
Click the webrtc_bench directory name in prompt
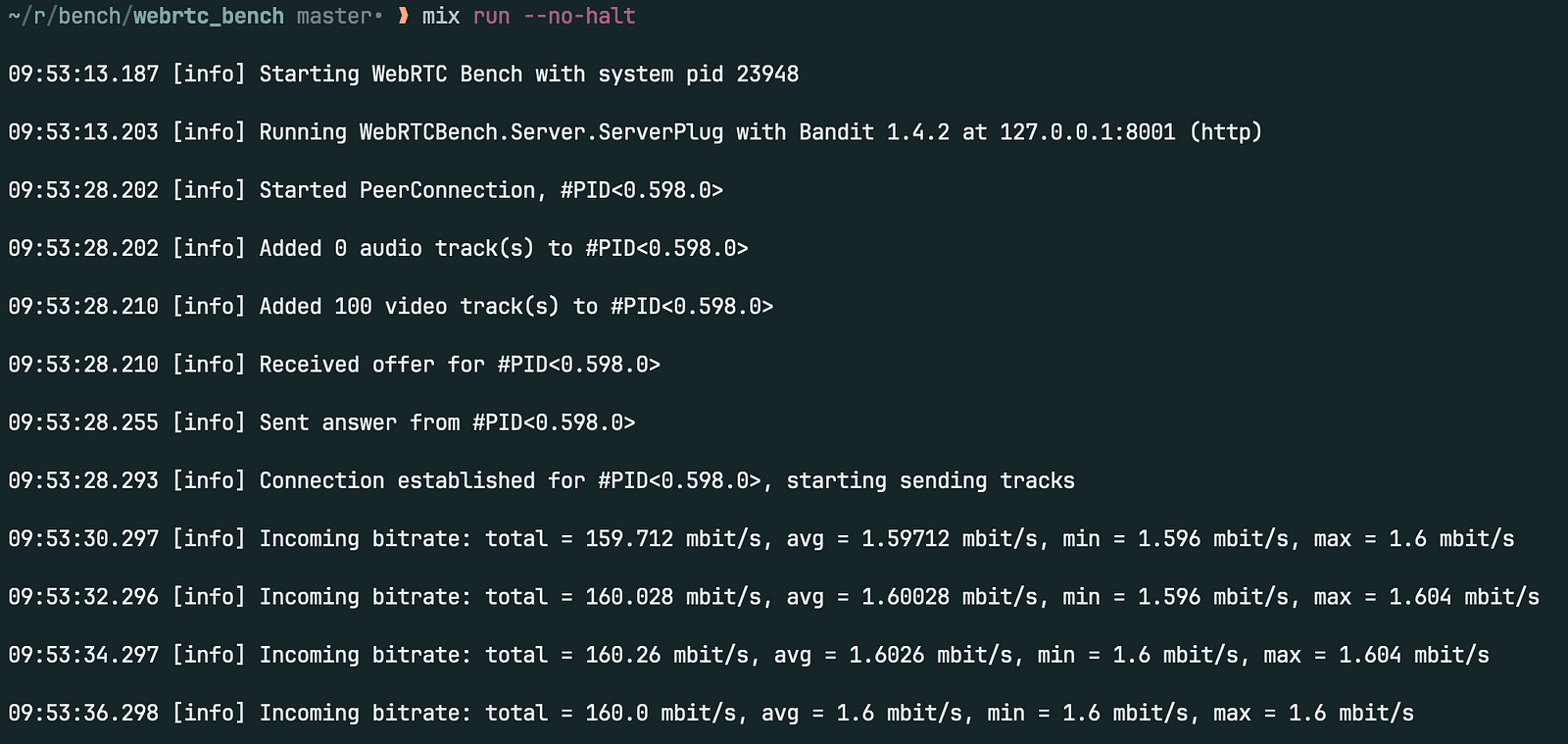click(x=209, y=17)
